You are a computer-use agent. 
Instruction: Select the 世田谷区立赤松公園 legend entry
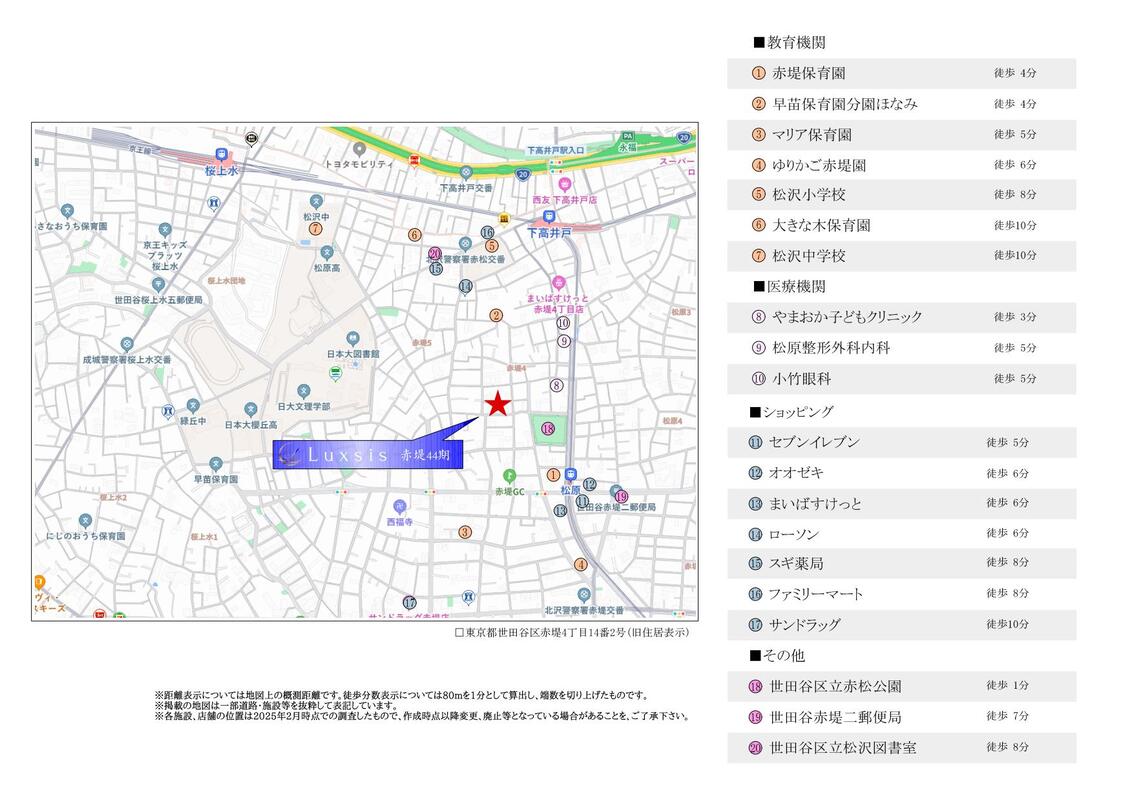tap(901, 686)
